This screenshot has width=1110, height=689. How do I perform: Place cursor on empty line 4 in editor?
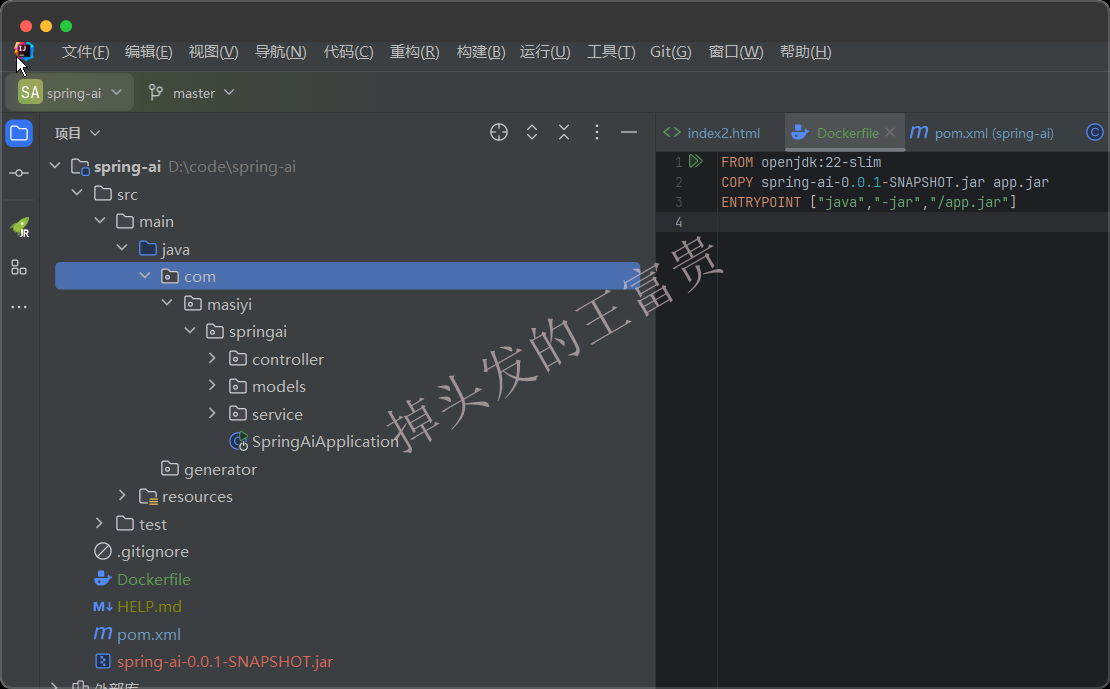click(913, 222)
